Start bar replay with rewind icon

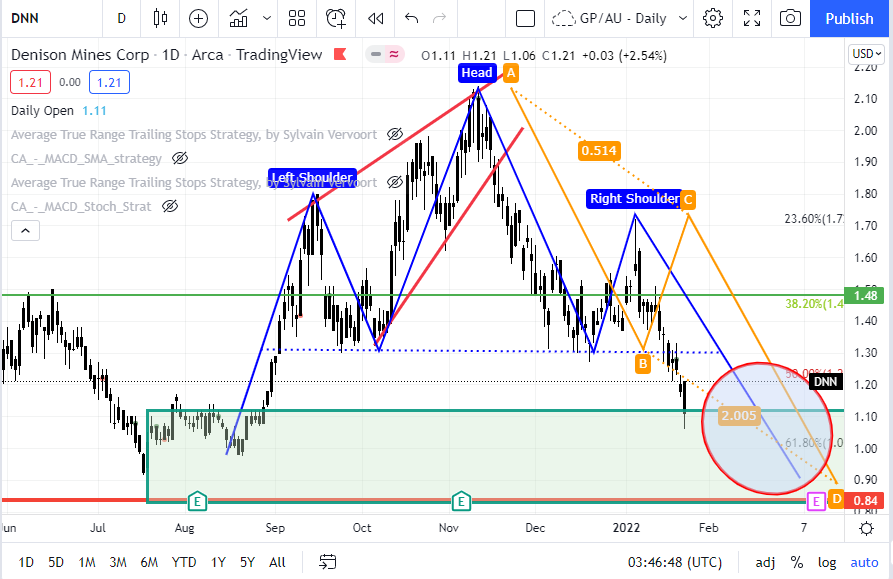(375, 19)
